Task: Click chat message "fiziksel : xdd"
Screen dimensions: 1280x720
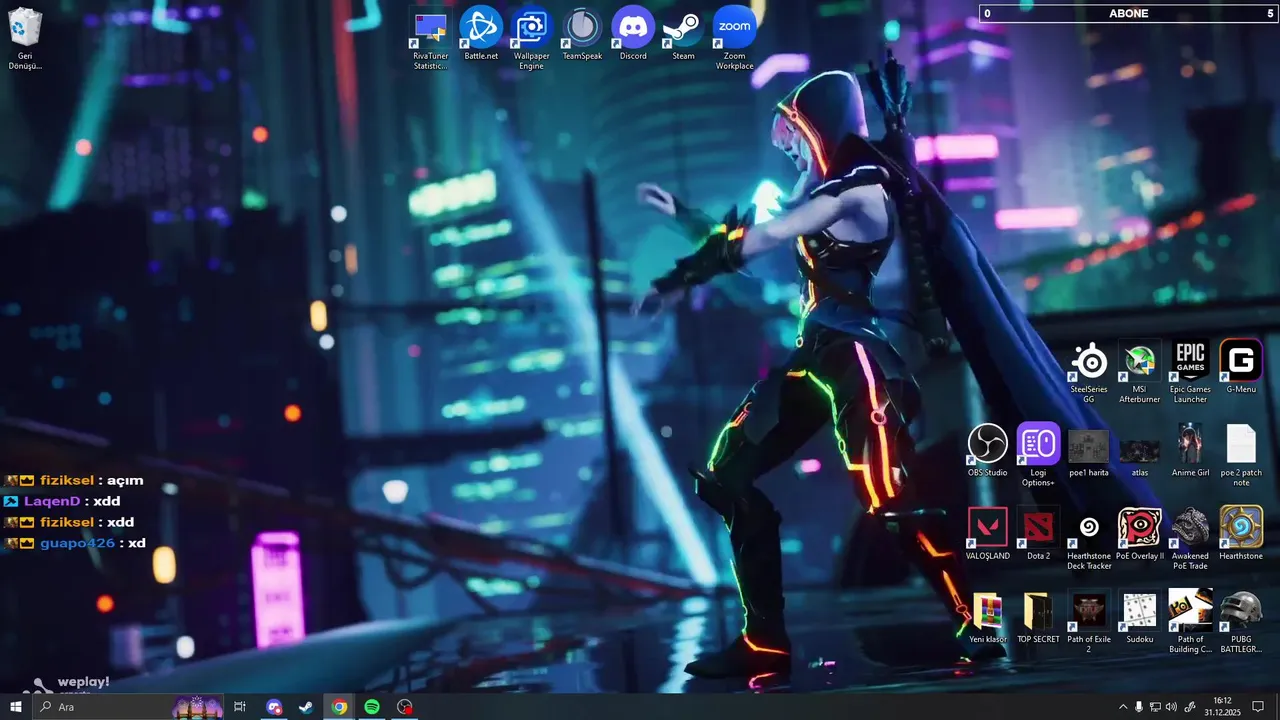Action: (69, 522)
